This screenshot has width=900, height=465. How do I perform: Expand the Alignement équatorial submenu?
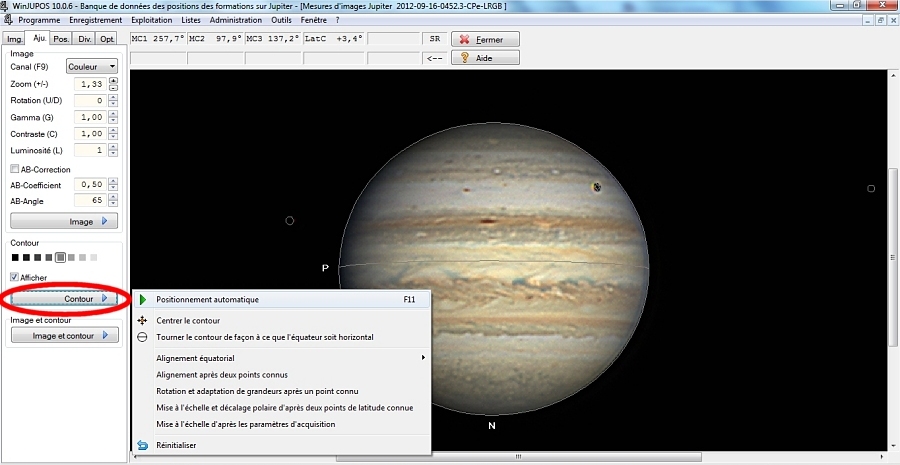pos(293,358)
